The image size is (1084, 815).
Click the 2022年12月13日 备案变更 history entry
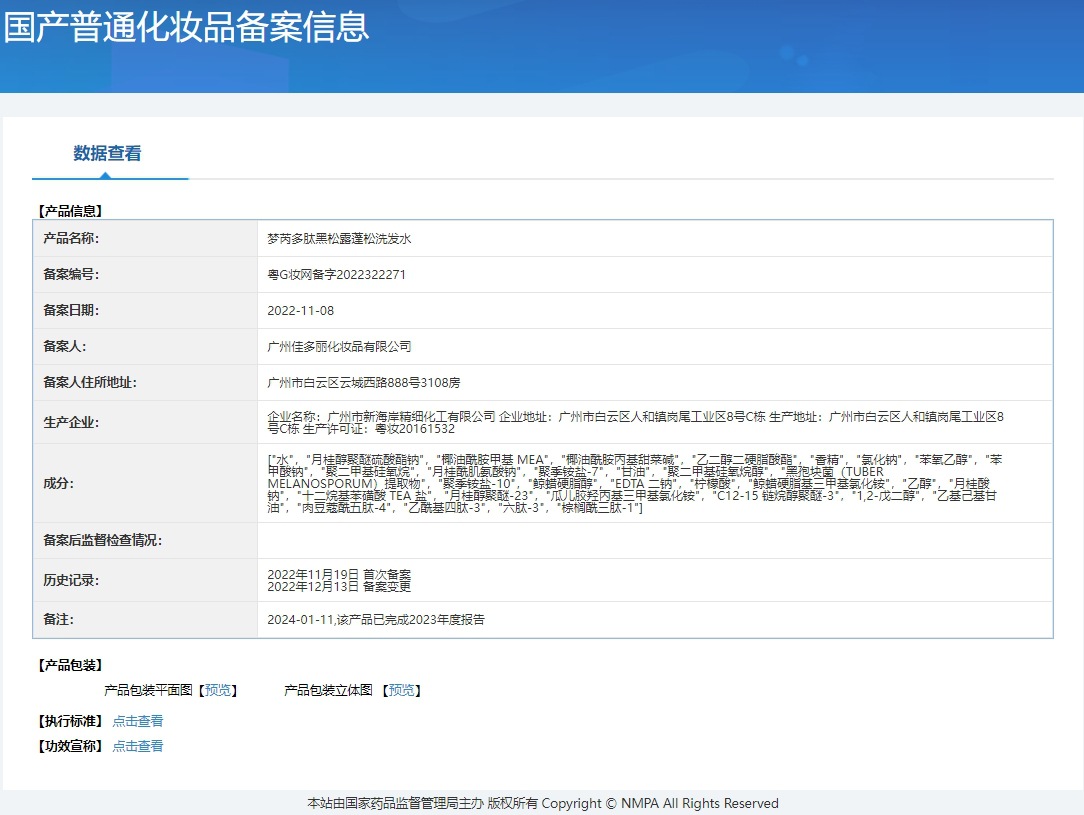tap(339, 587)
